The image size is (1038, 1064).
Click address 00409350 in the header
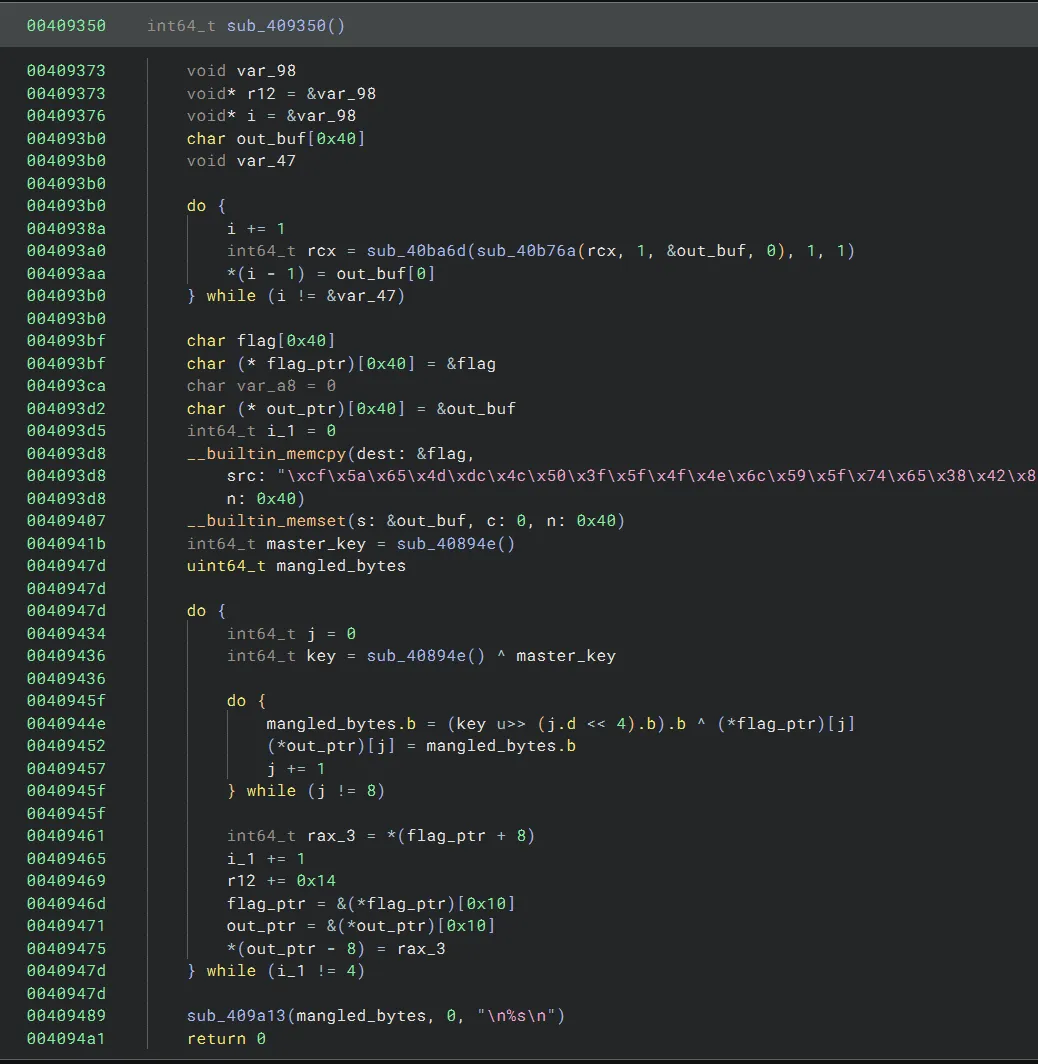point(66,25)
